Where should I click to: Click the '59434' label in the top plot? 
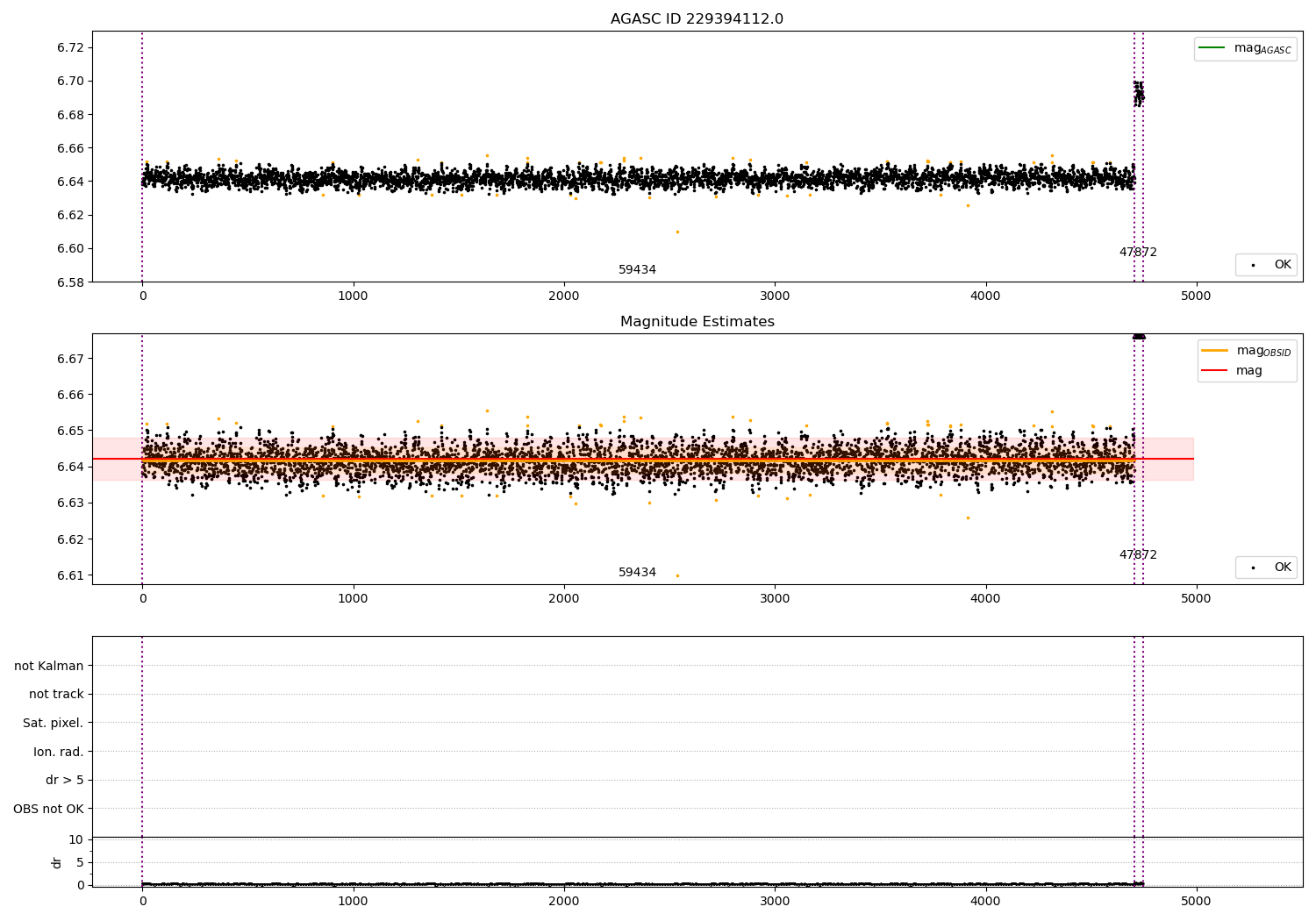637,270
